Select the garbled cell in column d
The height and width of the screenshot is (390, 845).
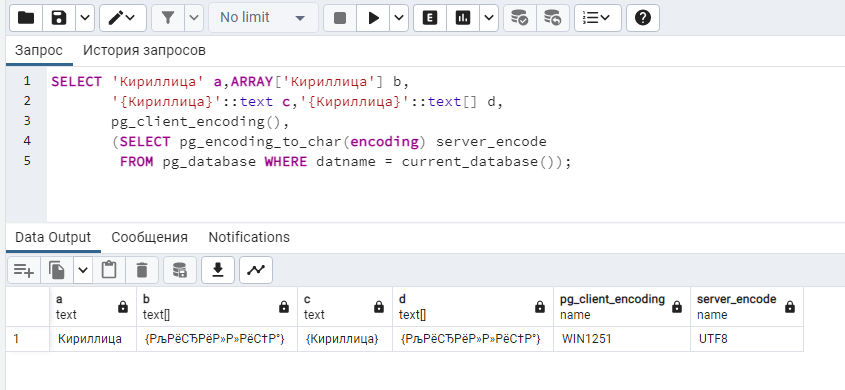473,339
